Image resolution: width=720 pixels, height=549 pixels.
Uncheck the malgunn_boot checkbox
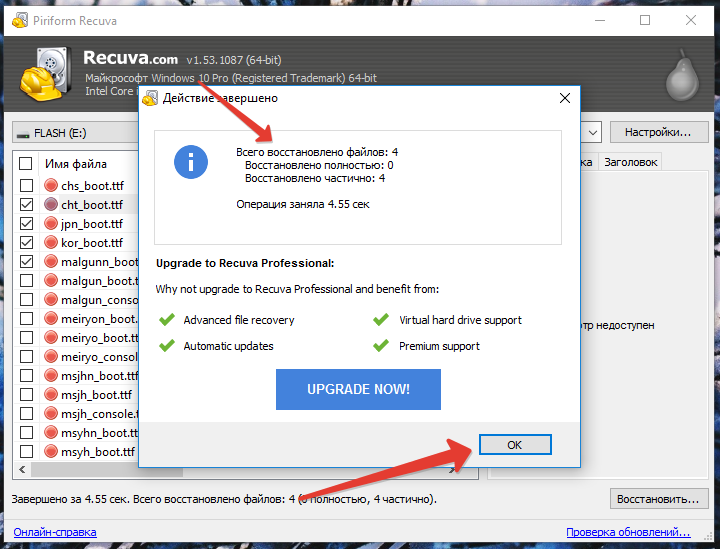pos(27,262)
